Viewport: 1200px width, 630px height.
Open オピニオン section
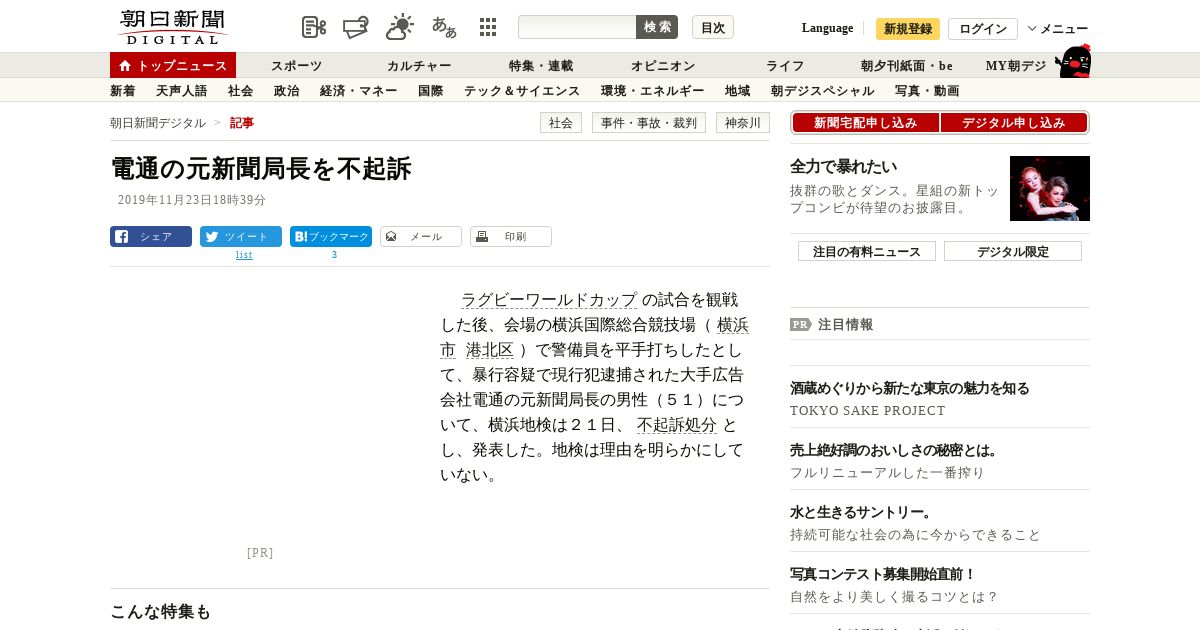663,66
